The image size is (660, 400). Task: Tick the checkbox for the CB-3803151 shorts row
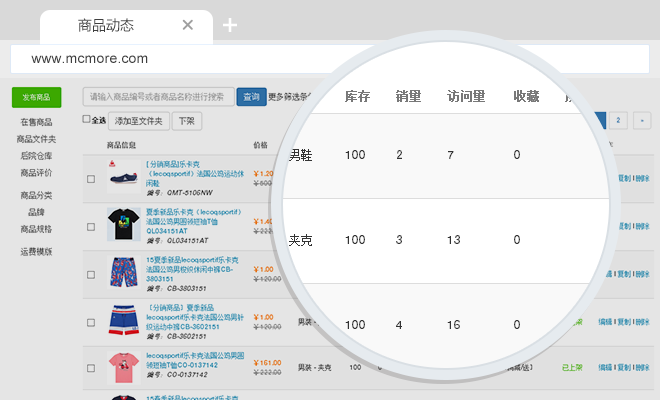click(91, 273)
